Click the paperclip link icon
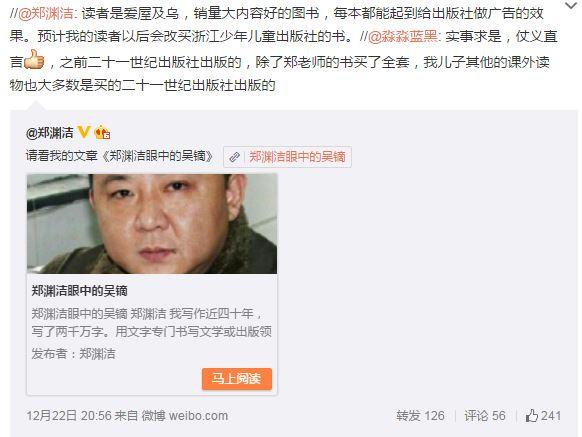The width and height of the screenshot is (582, 437). (x=234, y=157)
